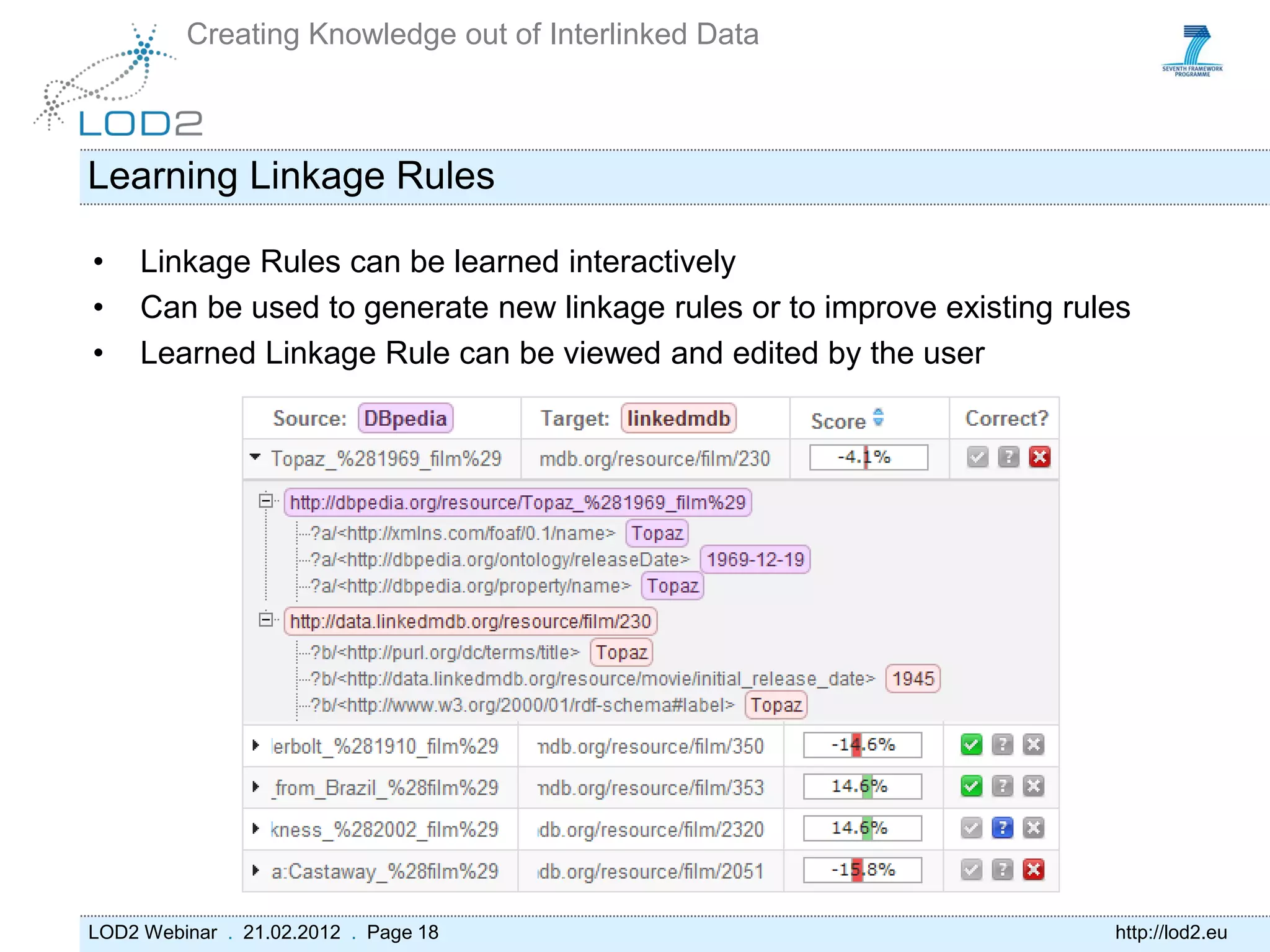This screenshot has height=952, width=1270.
Task: Click the Page 18 footer text
Action: [x=402, y=932]
